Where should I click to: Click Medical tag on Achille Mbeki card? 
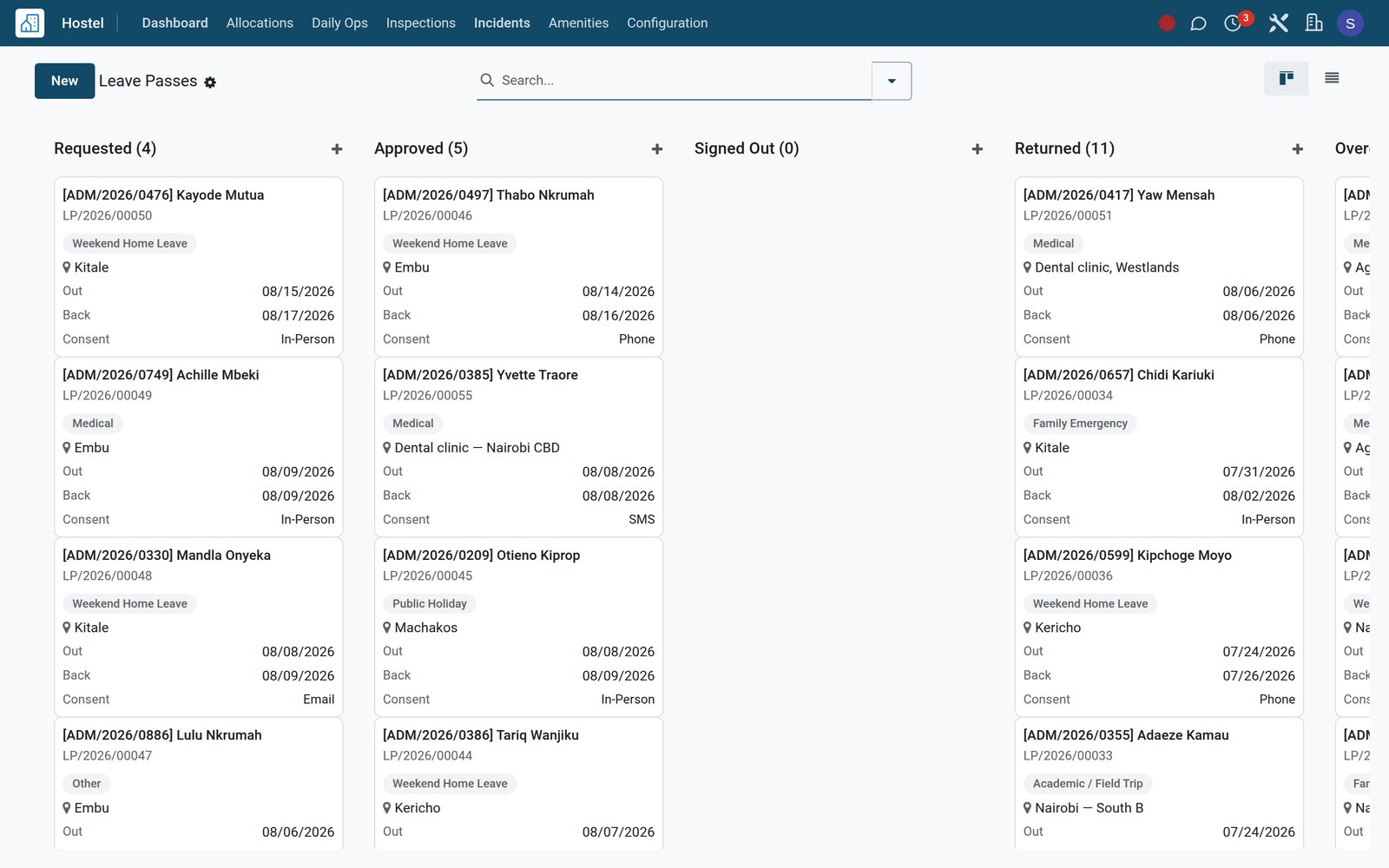pos(92,424)
